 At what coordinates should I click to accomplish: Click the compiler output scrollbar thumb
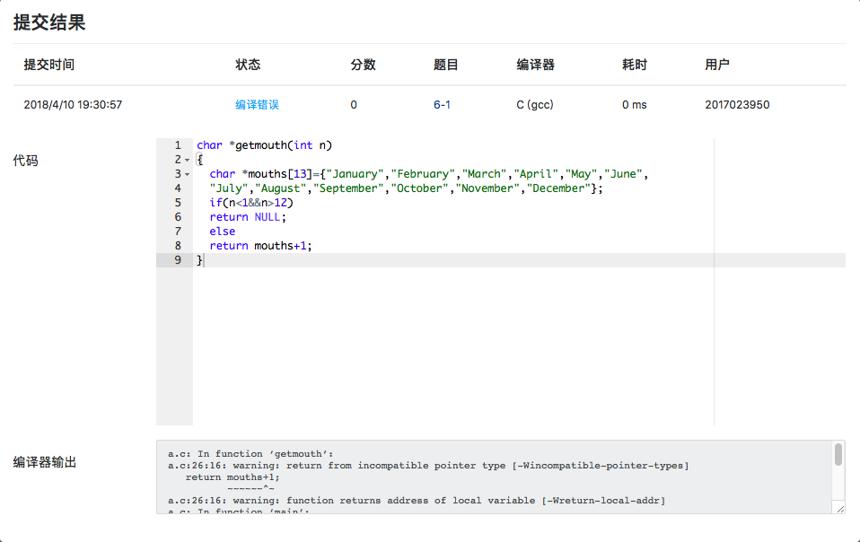coord(838,455)
